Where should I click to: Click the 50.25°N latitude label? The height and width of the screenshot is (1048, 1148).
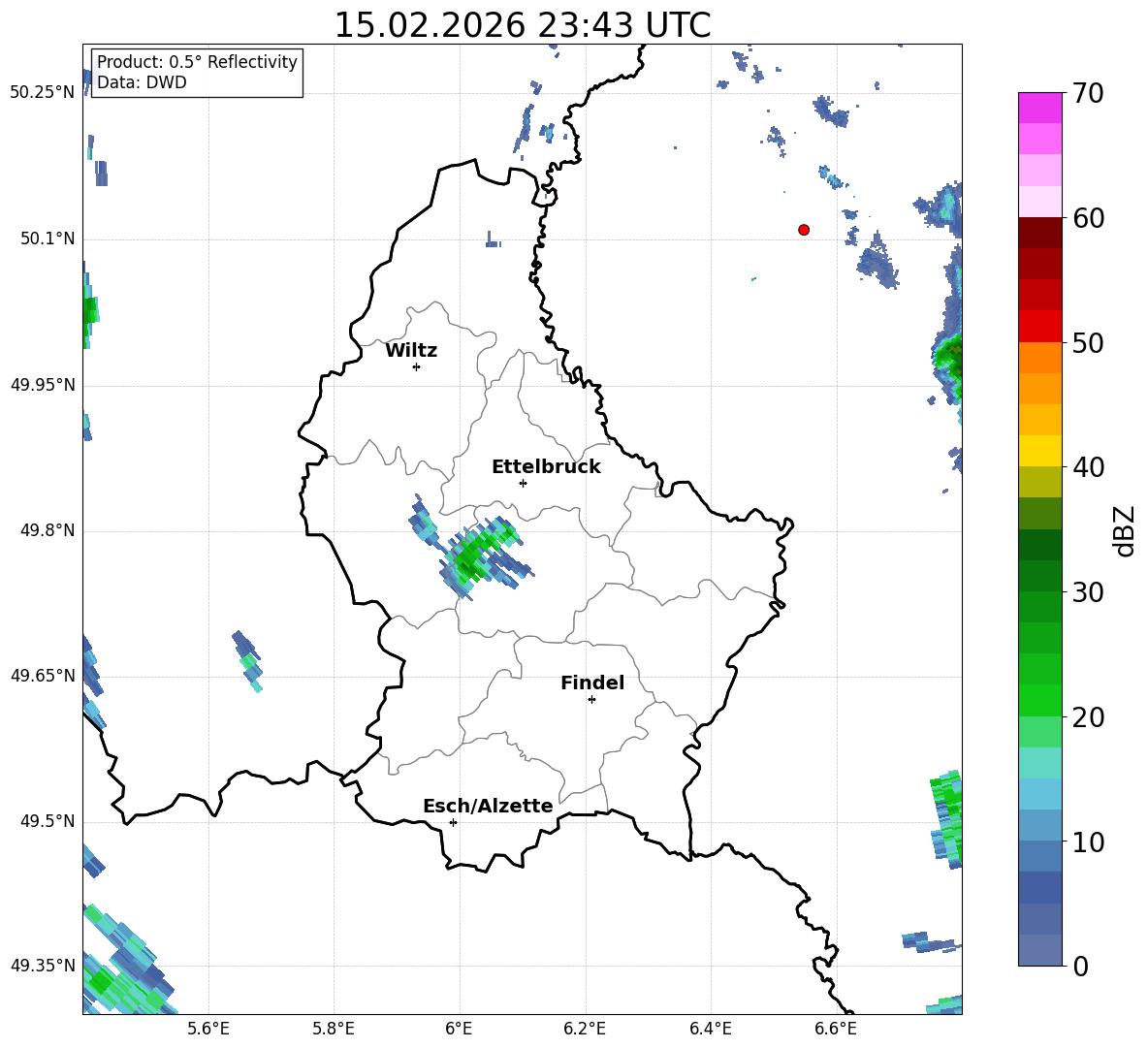pos(43,93)
